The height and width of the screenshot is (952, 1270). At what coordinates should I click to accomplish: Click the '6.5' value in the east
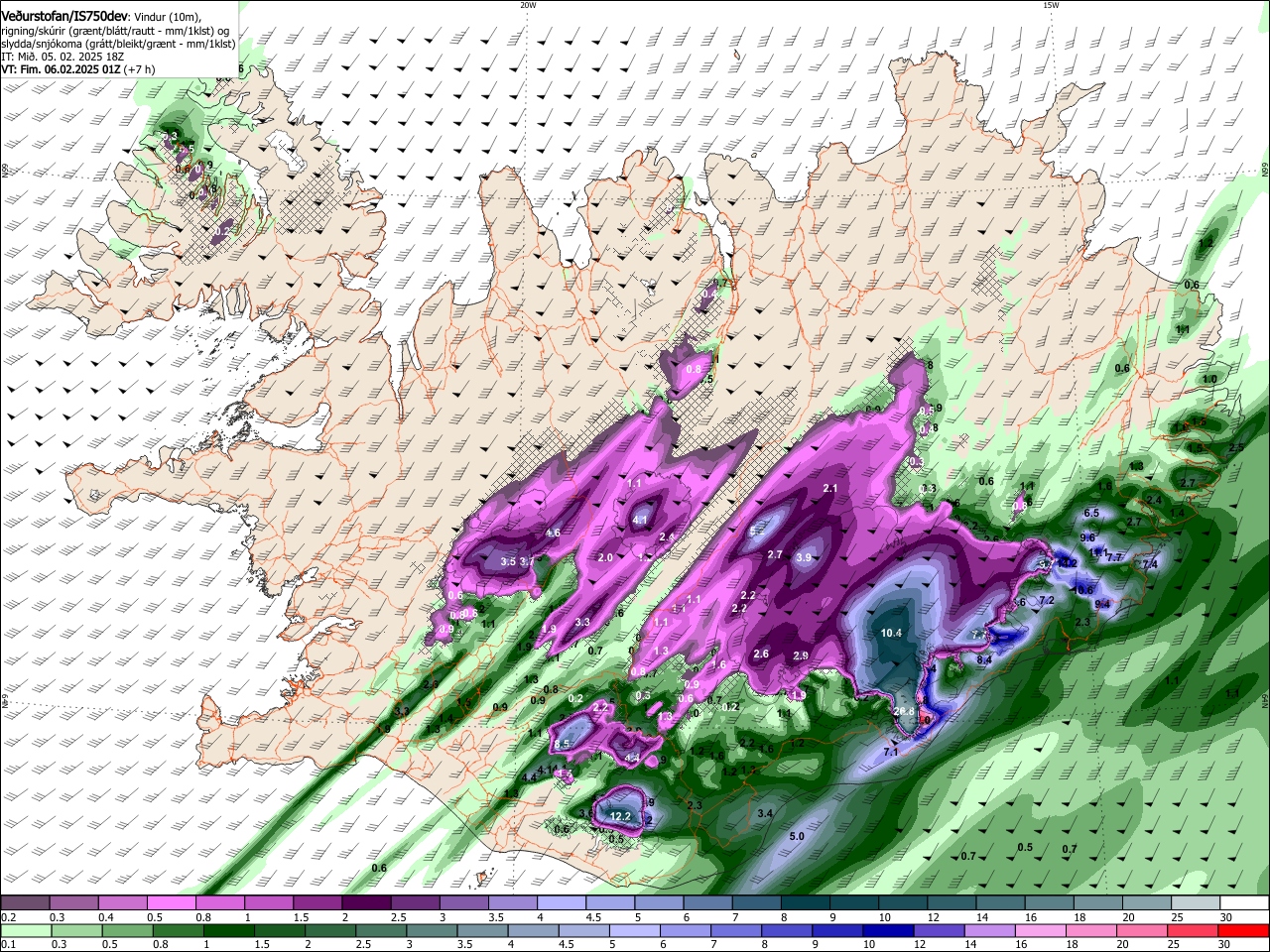click(x=1091, y=513)
